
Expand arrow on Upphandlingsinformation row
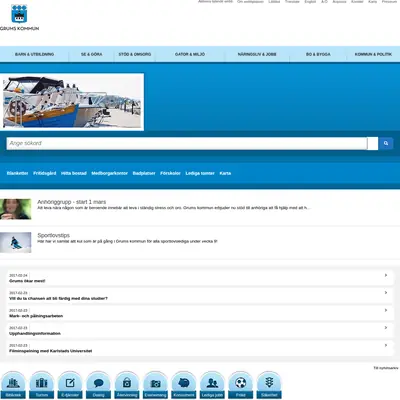click(x=386, y=328)
